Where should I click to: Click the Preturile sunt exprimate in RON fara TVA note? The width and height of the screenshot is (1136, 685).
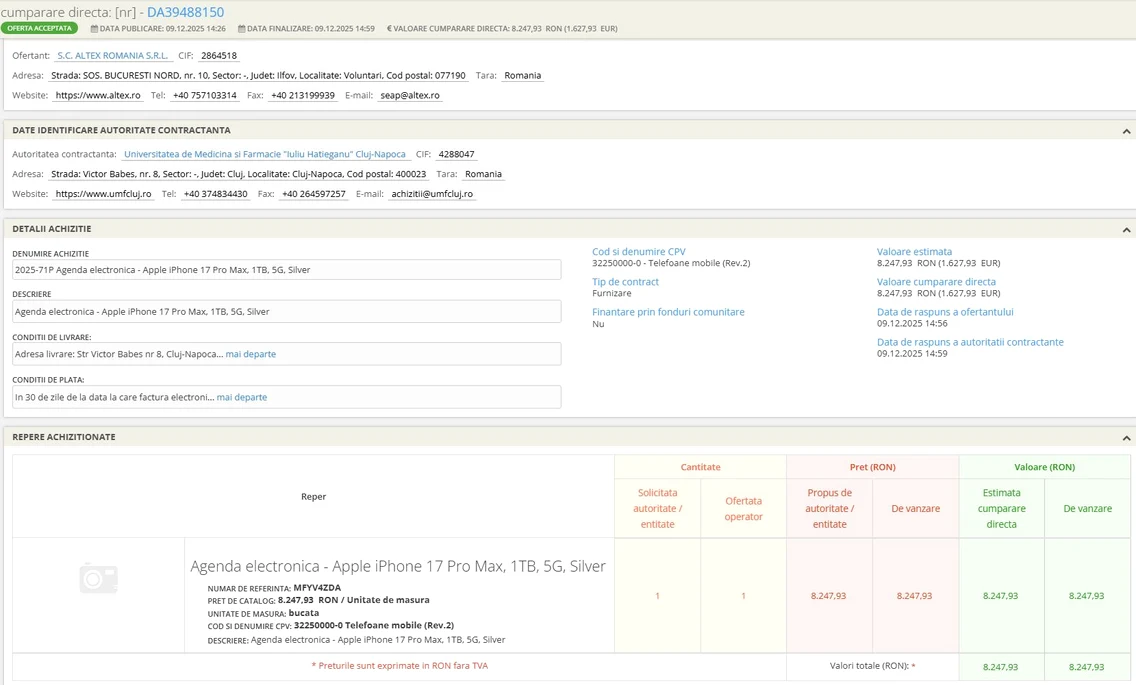[400, 665]
